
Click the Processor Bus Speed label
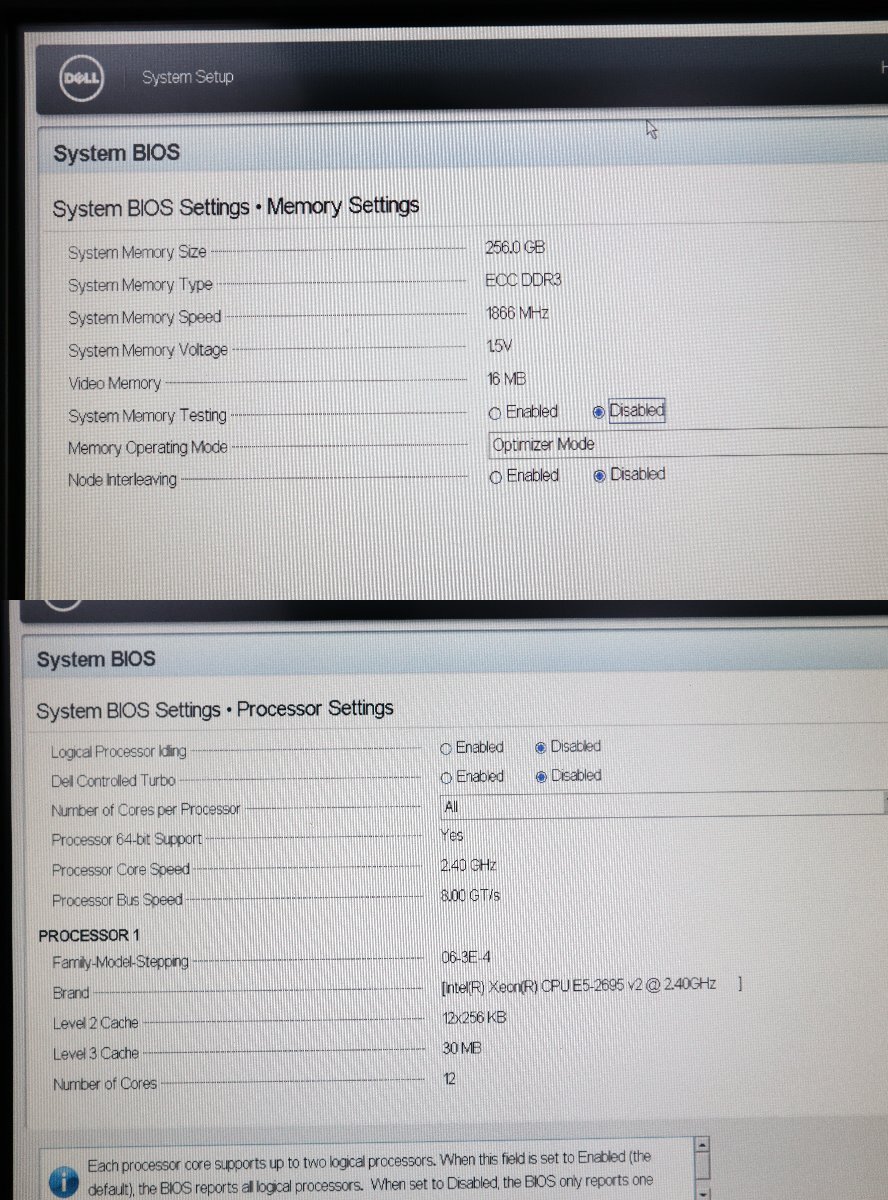pos(117,900)
